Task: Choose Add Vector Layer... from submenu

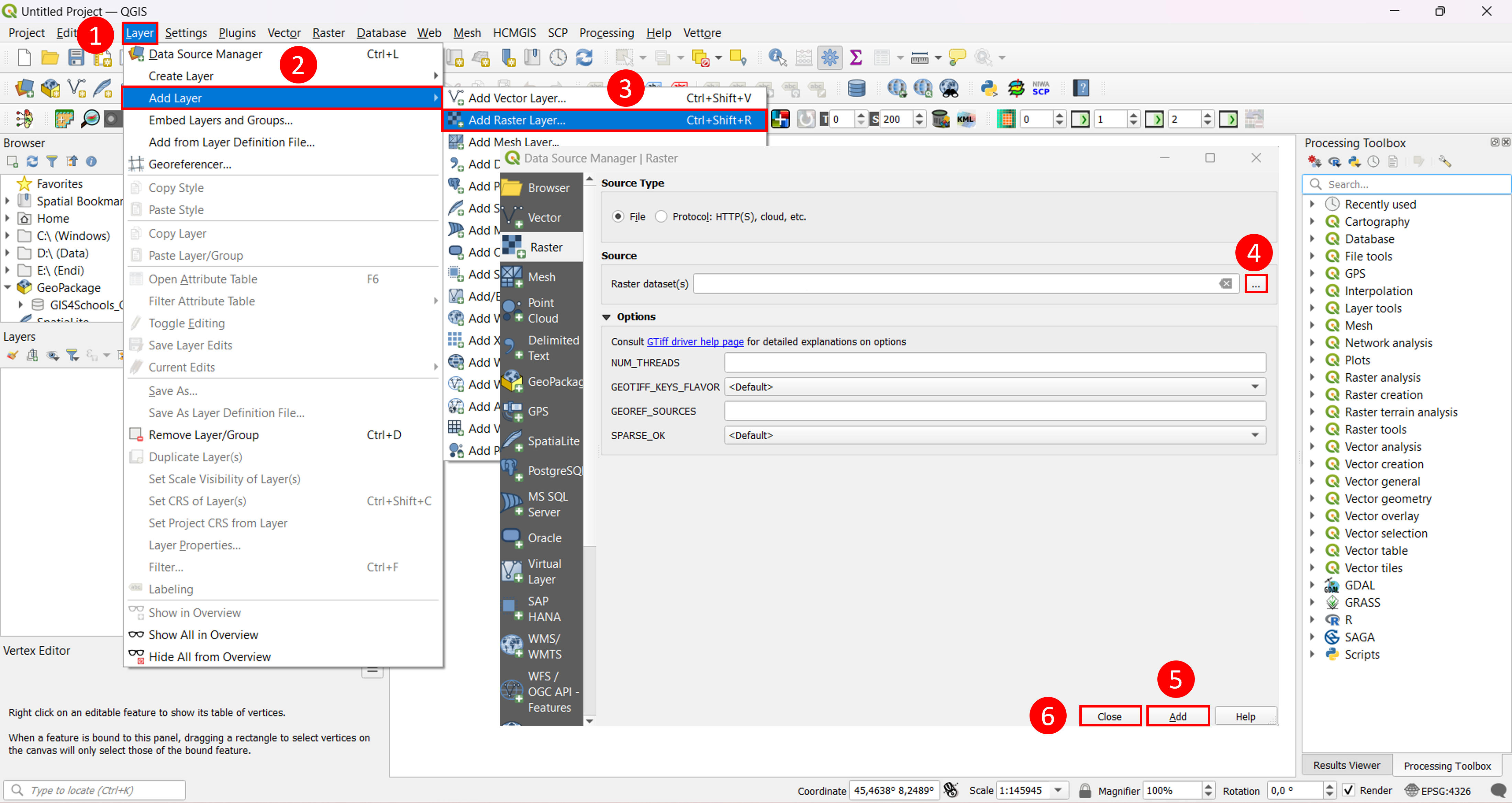Action: [x=604, y=98]
